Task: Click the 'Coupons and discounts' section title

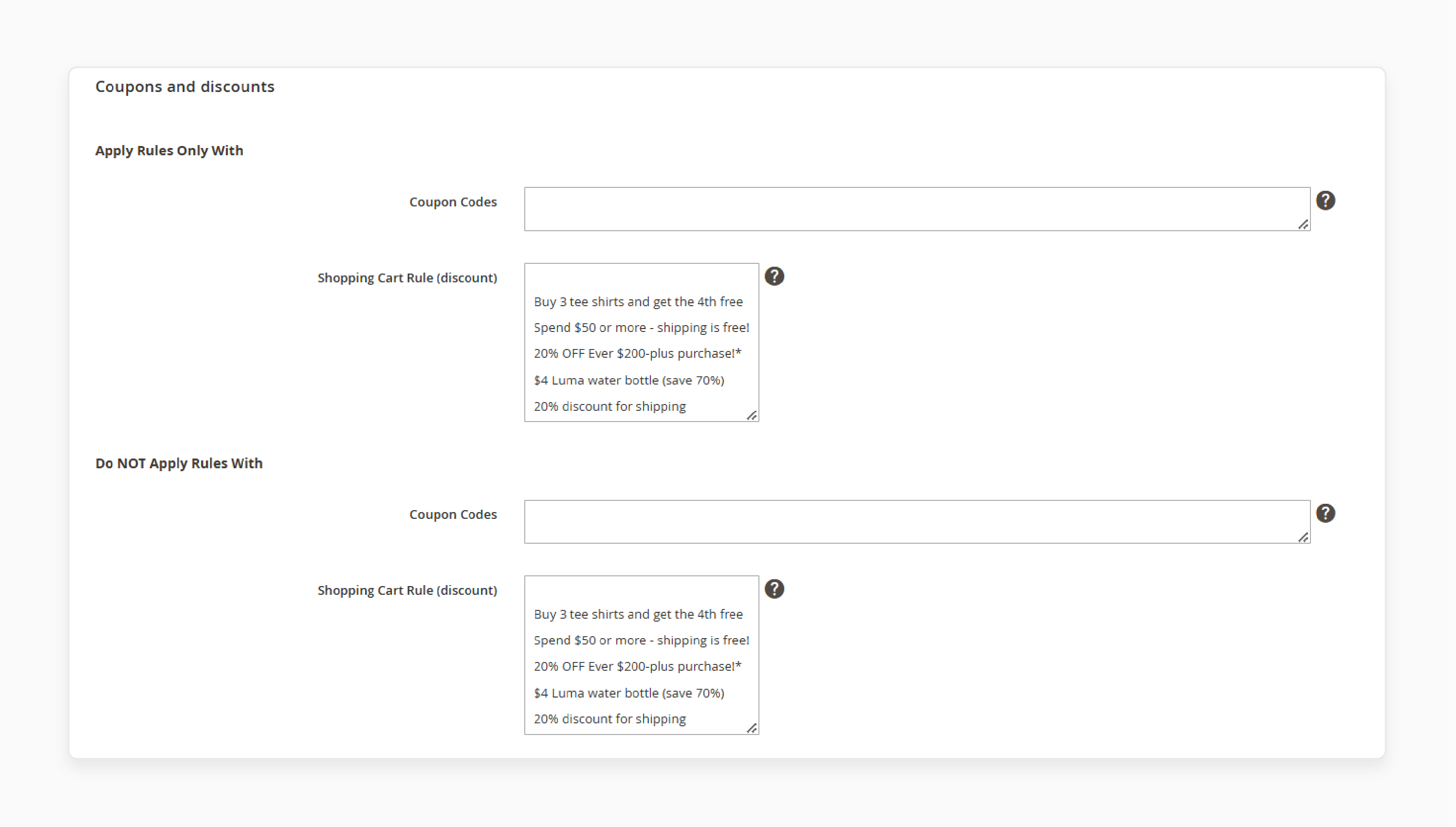Action: point(184,86)
